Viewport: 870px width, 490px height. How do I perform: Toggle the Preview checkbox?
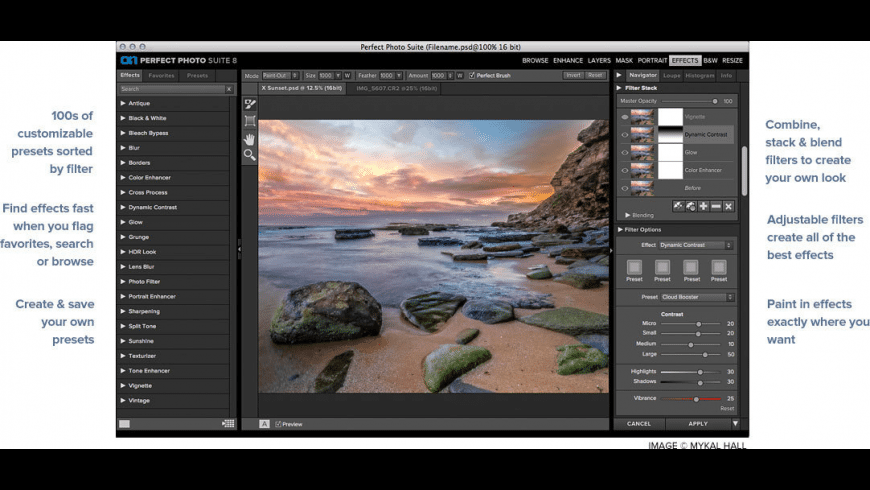[x=279, y=424]
